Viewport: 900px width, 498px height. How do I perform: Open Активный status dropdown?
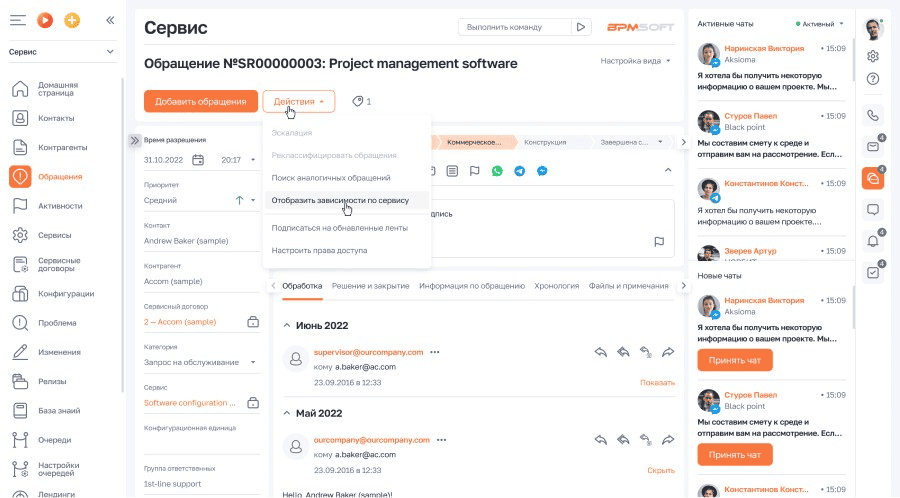pyautogui.click(x=820, y=24)
